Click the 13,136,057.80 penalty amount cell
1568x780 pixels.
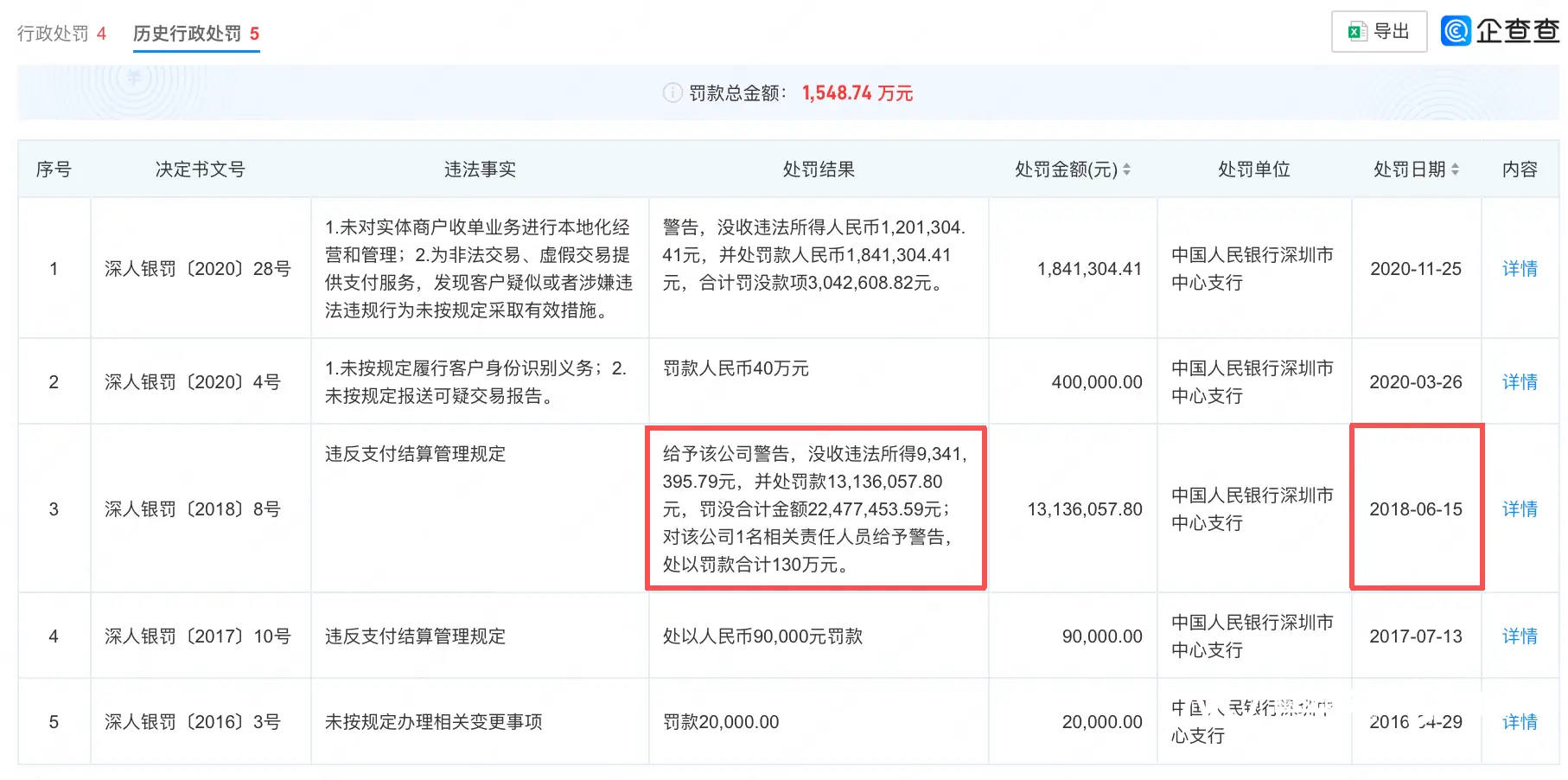click(1084, 509)
